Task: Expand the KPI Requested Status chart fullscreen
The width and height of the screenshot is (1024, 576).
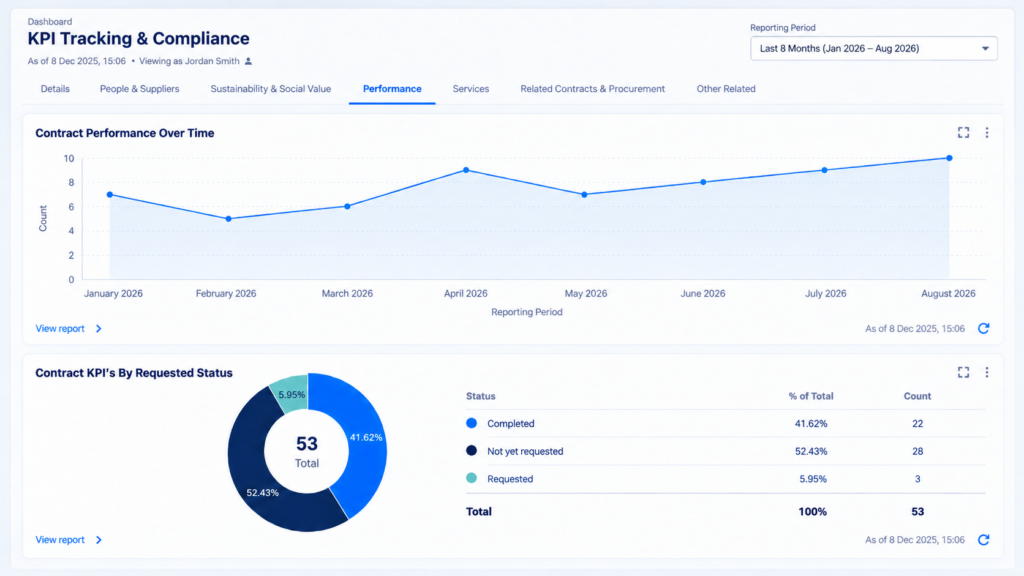Action: pos(963,372)
